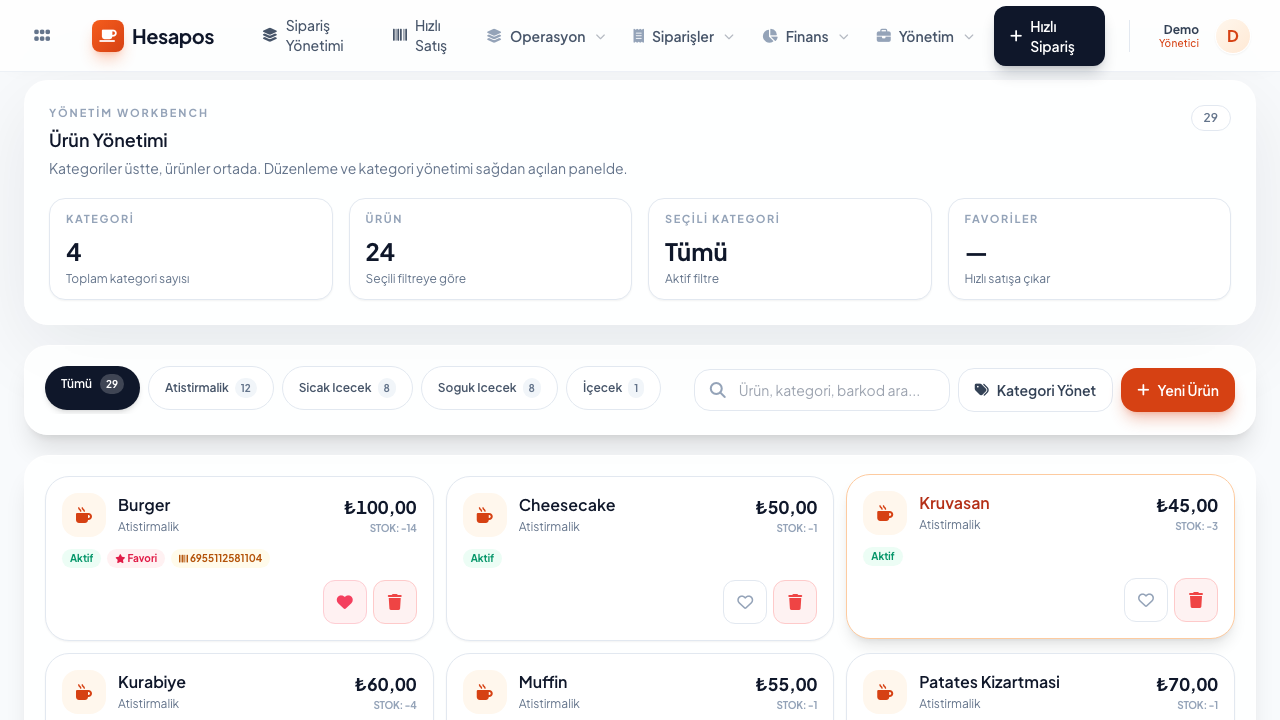Click the search magnifier icon
1280x720 pixels.
pos(717,390)
